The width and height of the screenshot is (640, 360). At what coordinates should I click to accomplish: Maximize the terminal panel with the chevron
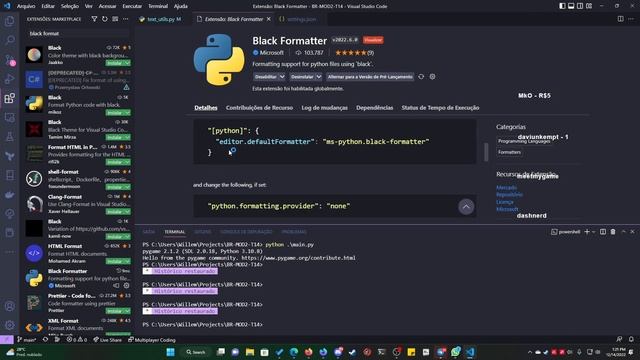tap(623, 232)
